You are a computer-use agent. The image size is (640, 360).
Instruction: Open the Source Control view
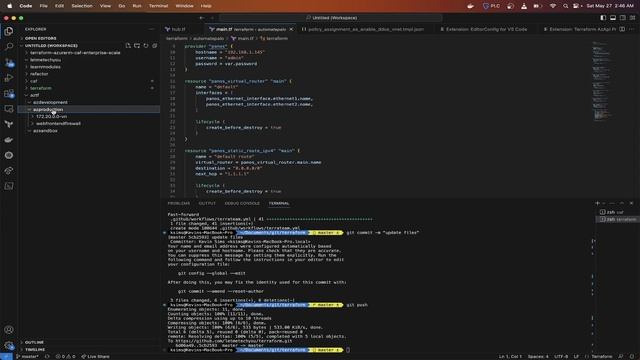pyautogui.click(x=9, y=62)
